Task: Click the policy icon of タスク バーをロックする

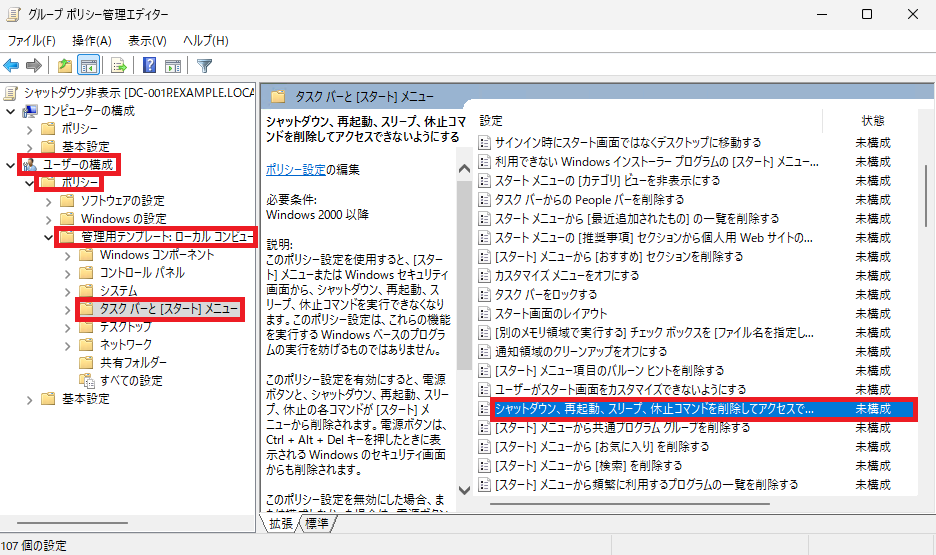Action: 485,295
